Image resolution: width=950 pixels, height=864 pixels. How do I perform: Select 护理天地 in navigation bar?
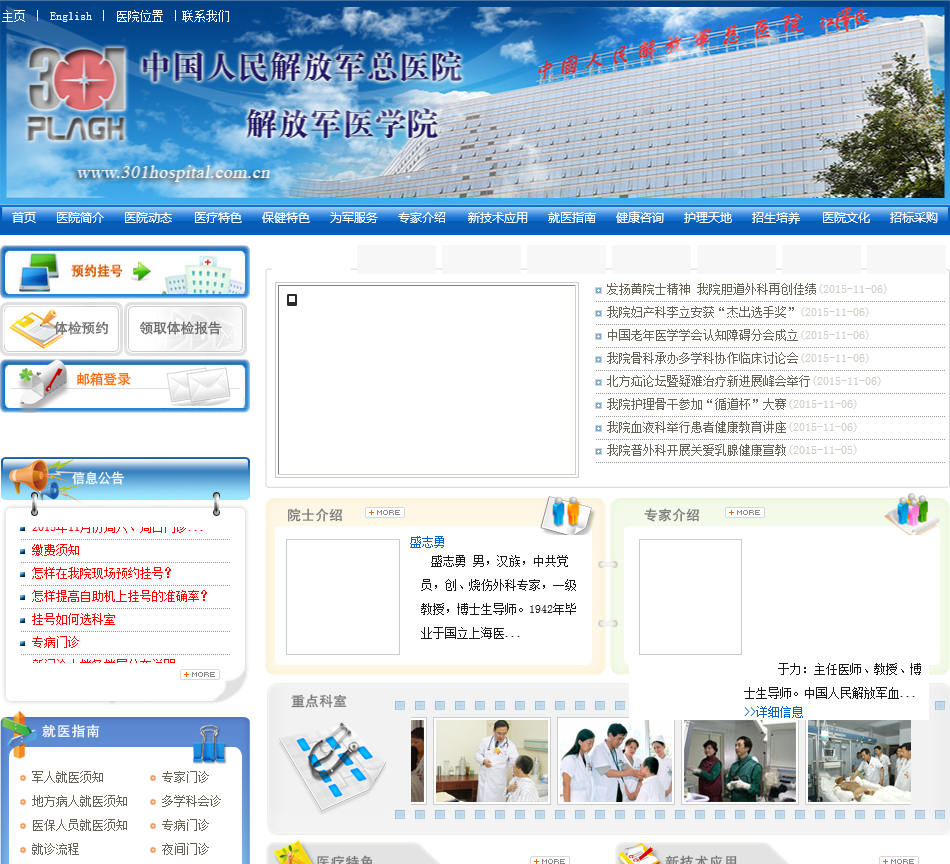point(708,218)
